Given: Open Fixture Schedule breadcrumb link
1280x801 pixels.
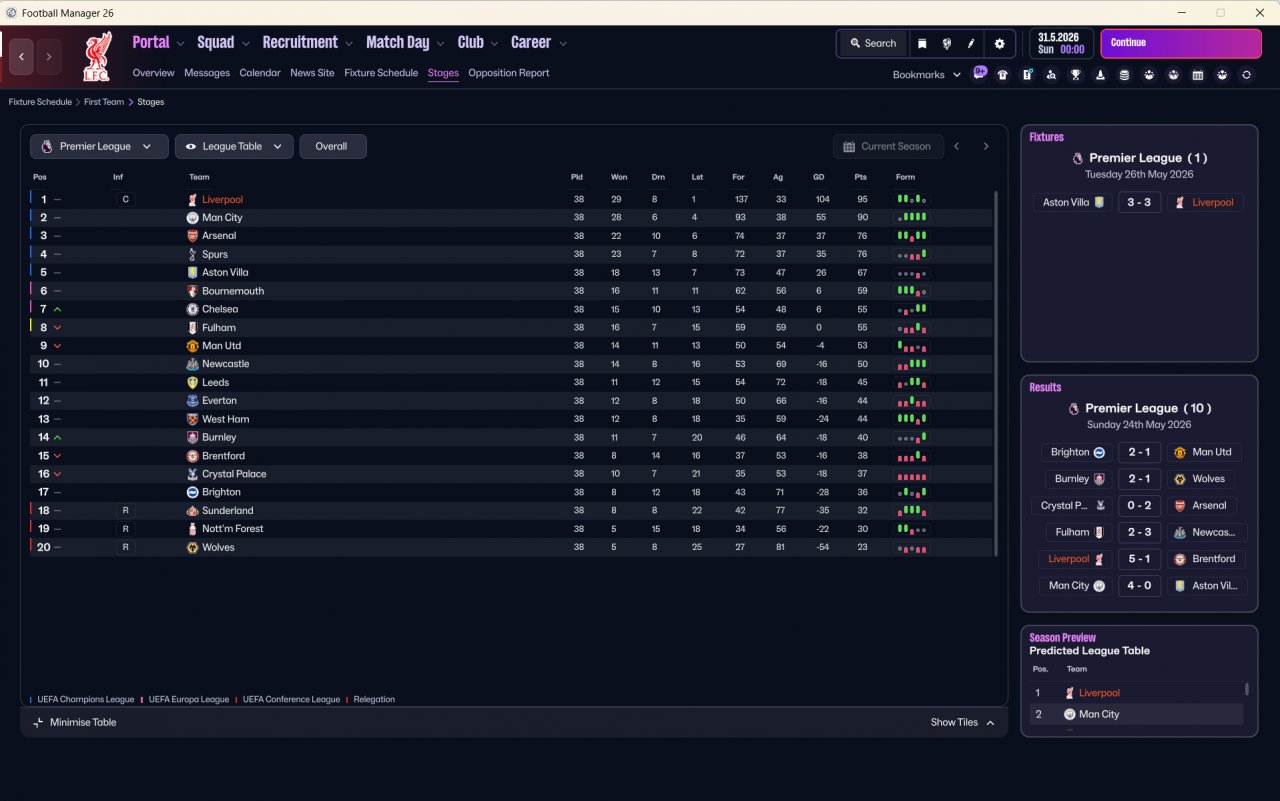Looking at the screenshot, I should (40, 102).
